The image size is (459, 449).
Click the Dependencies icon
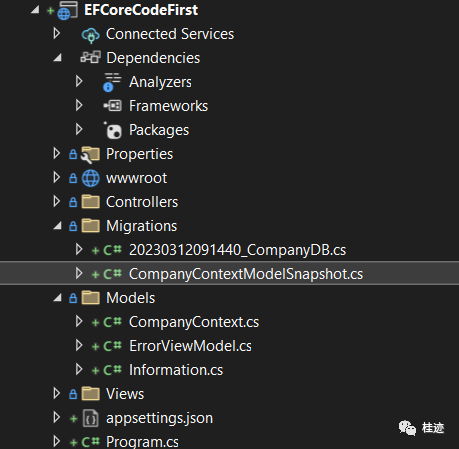(x=90, y=57)
